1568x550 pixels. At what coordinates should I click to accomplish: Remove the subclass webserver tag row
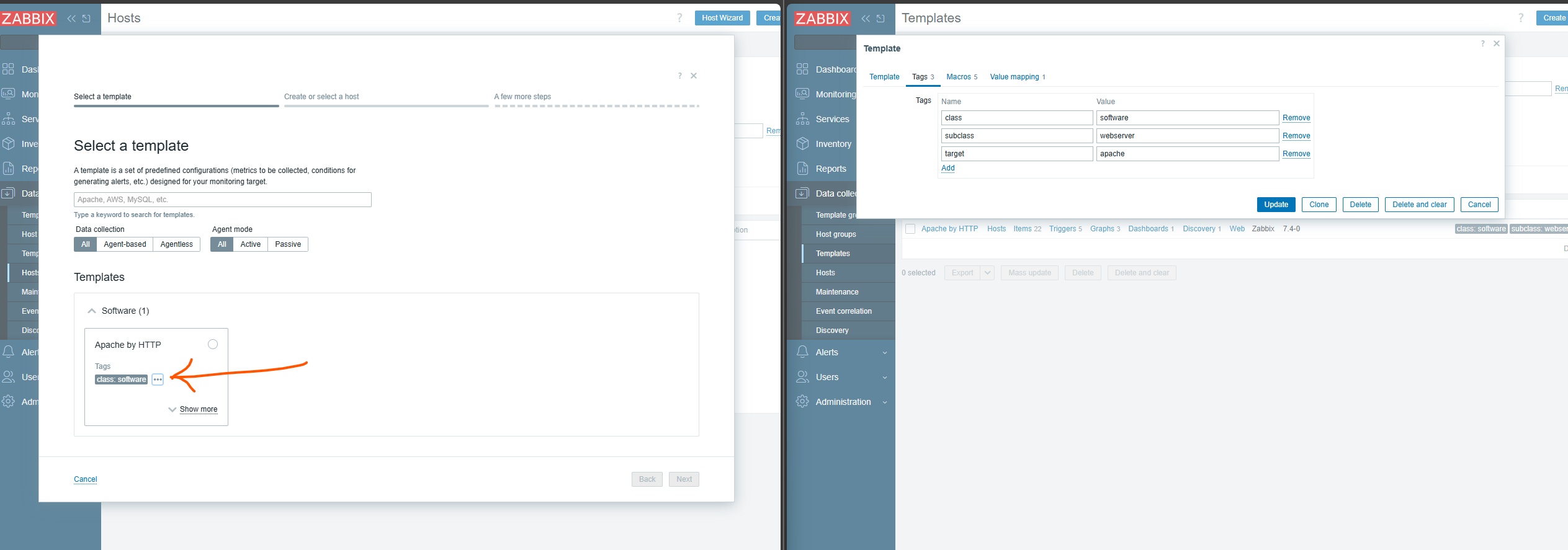(1296, 136)
